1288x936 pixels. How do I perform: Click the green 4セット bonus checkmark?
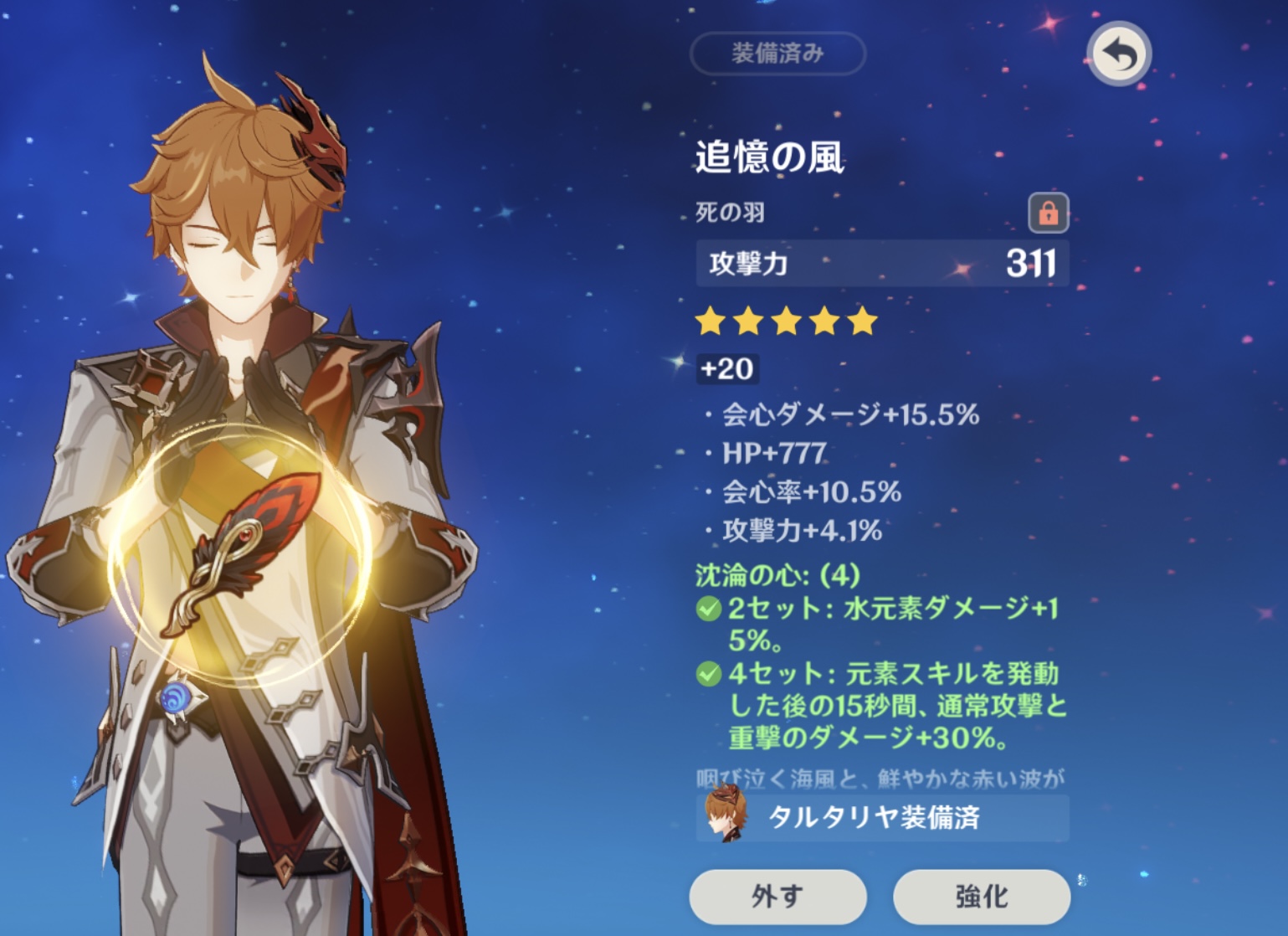tap(709, 674)
